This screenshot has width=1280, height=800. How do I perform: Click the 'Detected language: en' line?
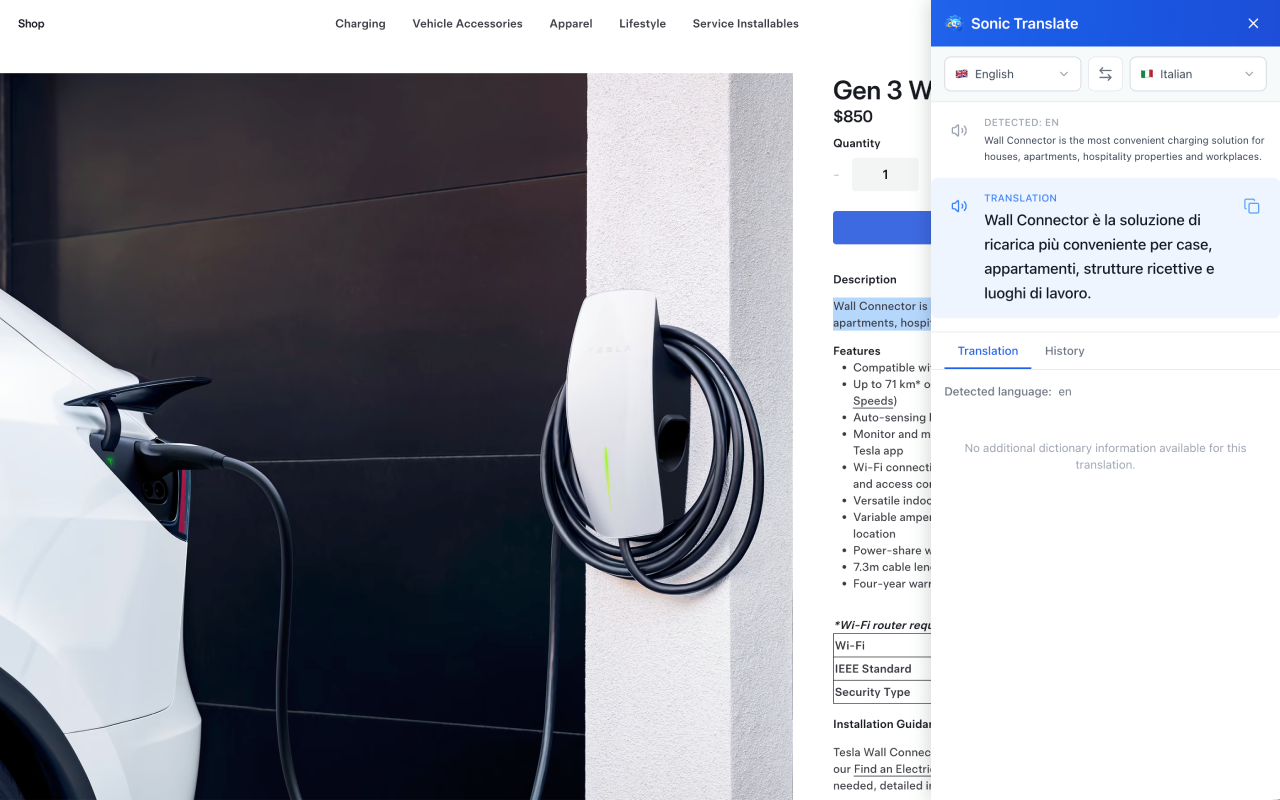(x=1008, y=392)
